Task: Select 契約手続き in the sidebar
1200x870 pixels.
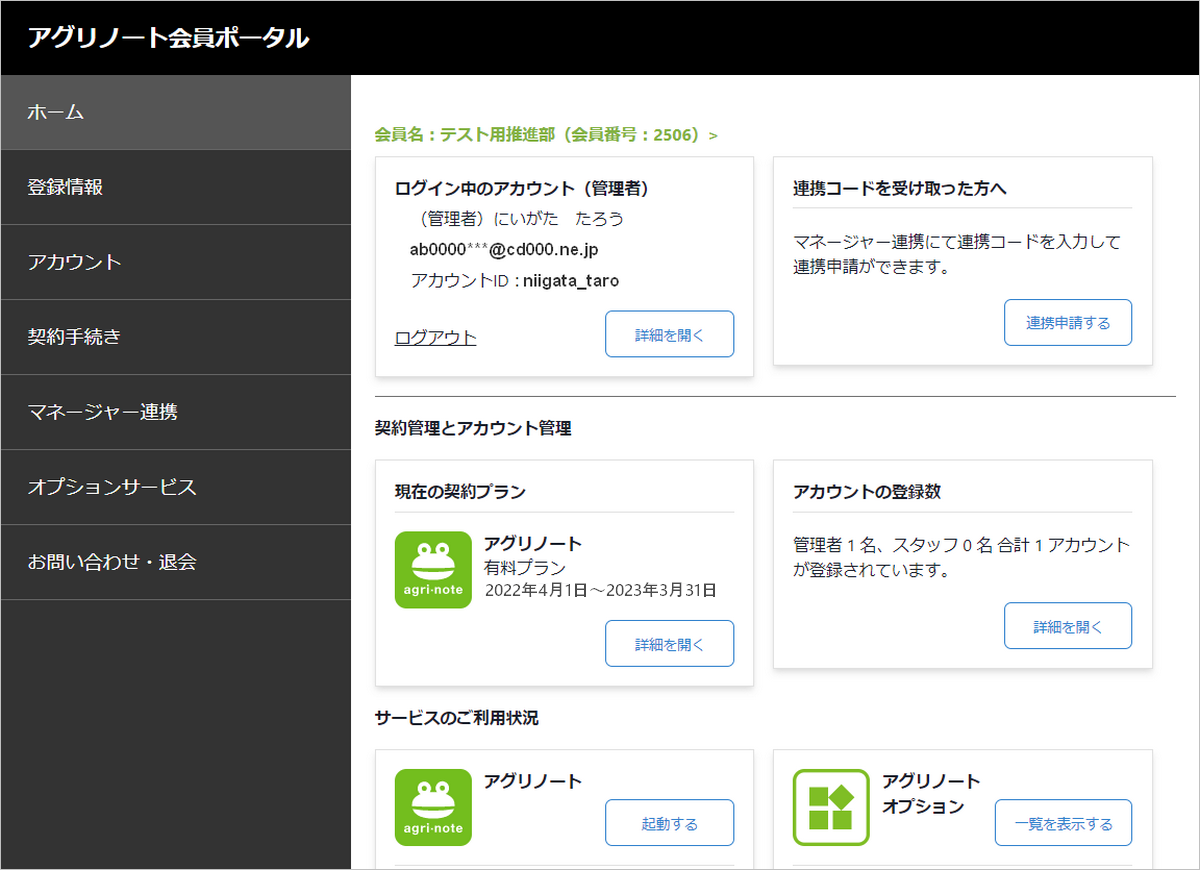Action: [x=176, y=337]
